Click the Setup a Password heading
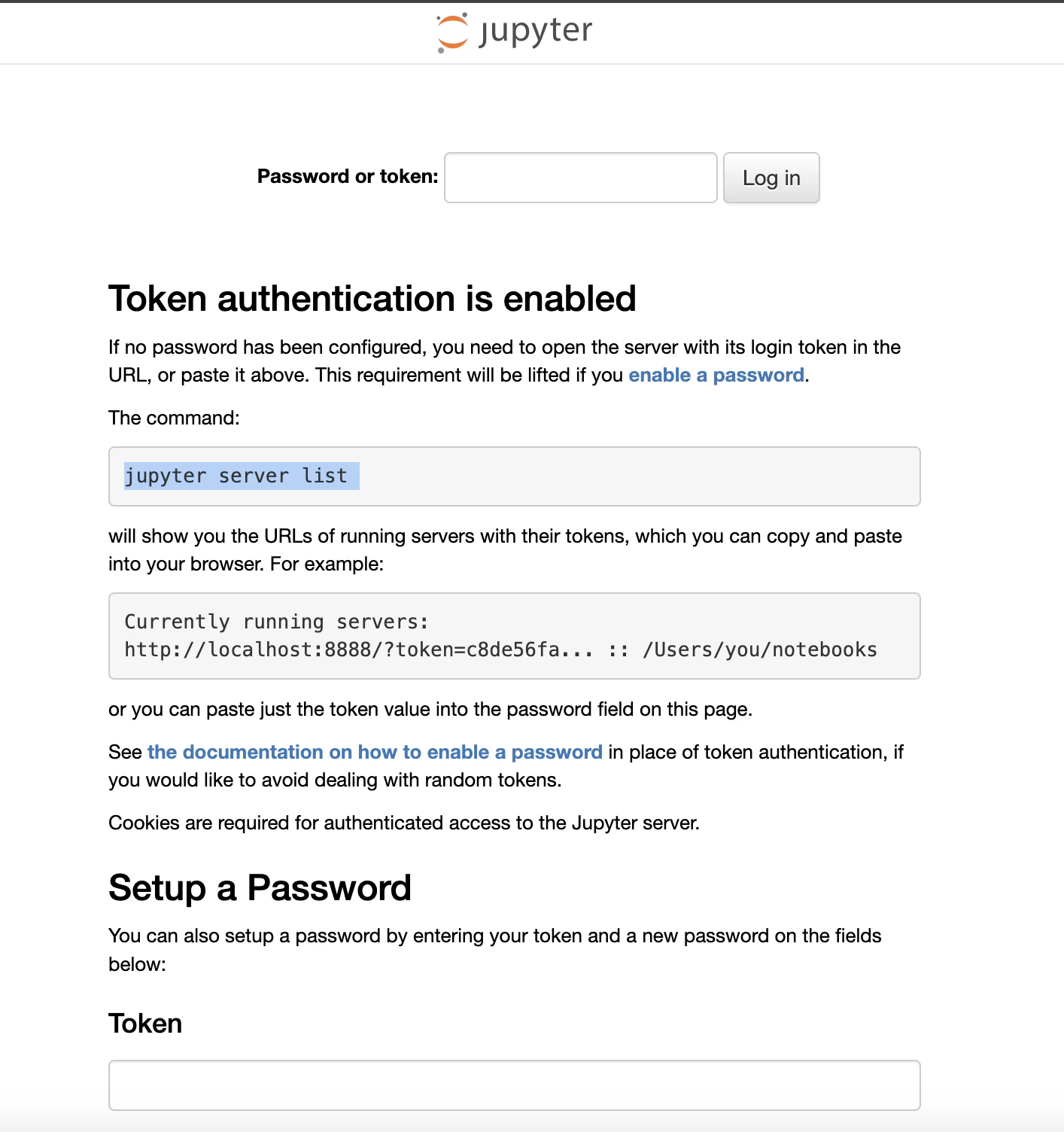1064x1132 pixels. pos(260,888)
